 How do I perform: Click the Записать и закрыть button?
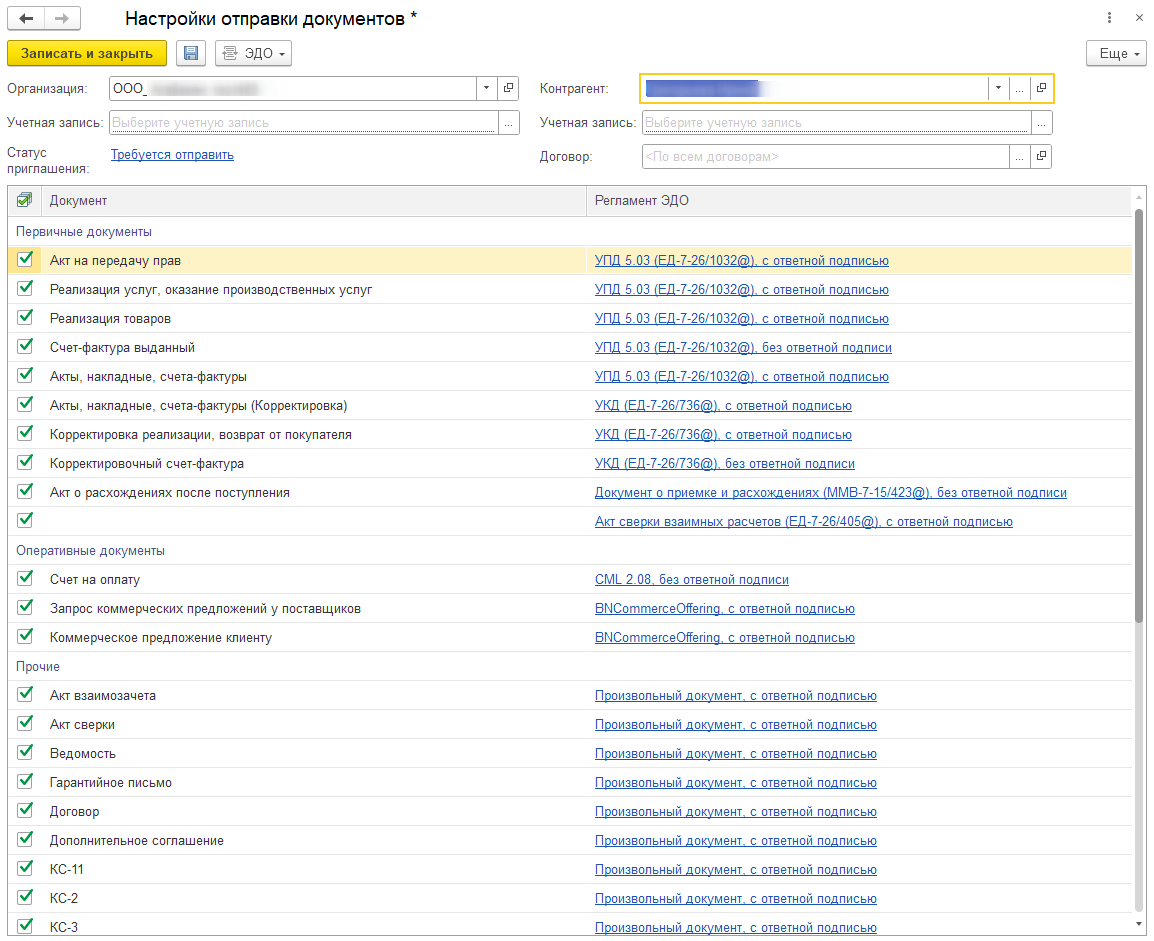[86, 53]
